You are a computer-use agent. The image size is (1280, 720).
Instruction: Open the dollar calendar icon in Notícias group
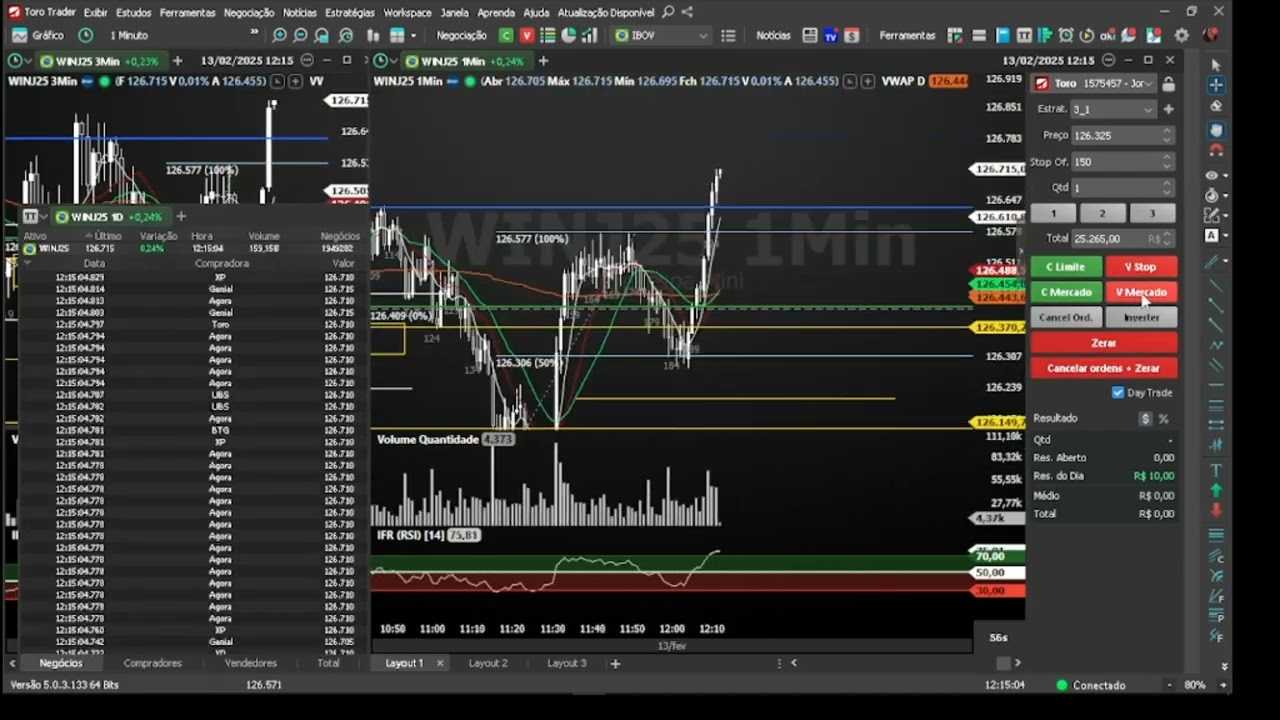point(852,35)
